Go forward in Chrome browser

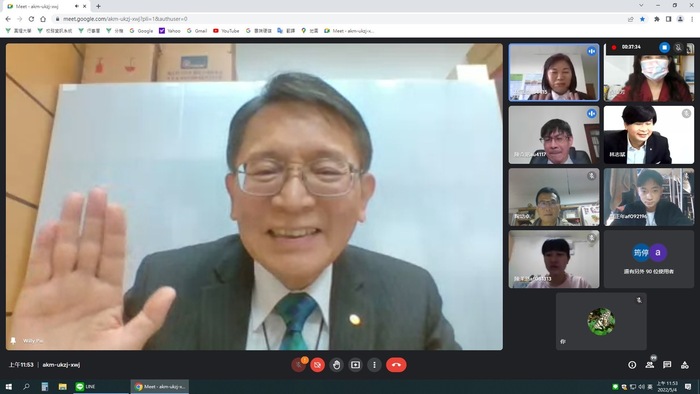tap(20, 19)
